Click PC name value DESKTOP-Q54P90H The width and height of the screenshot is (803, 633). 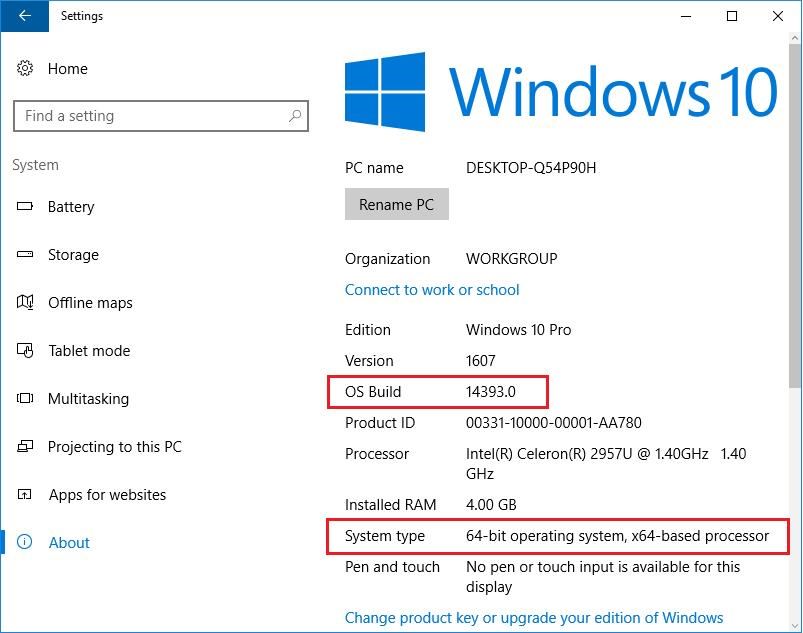tap(531, 168)
